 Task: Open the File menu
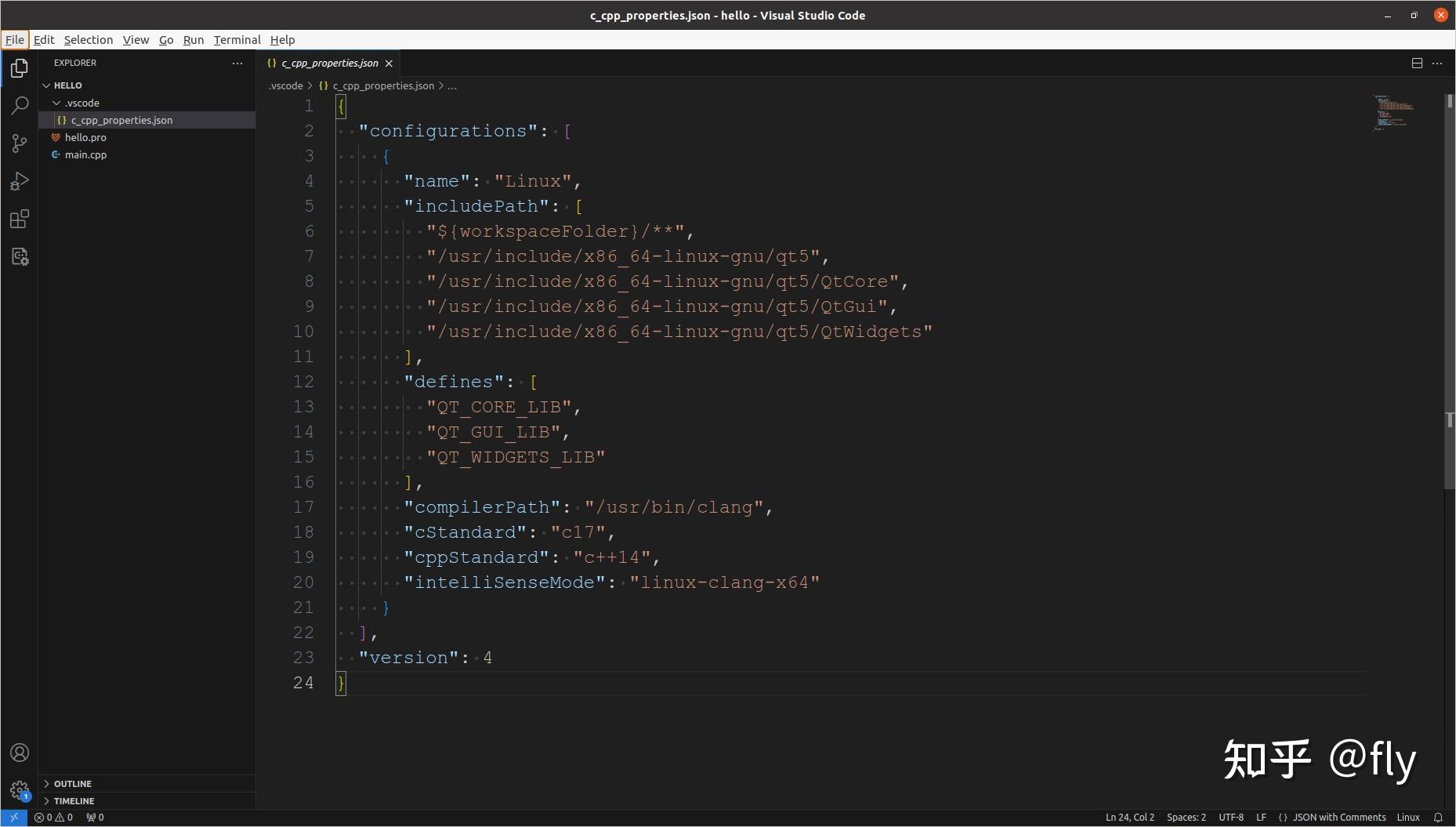click(15, 40)
